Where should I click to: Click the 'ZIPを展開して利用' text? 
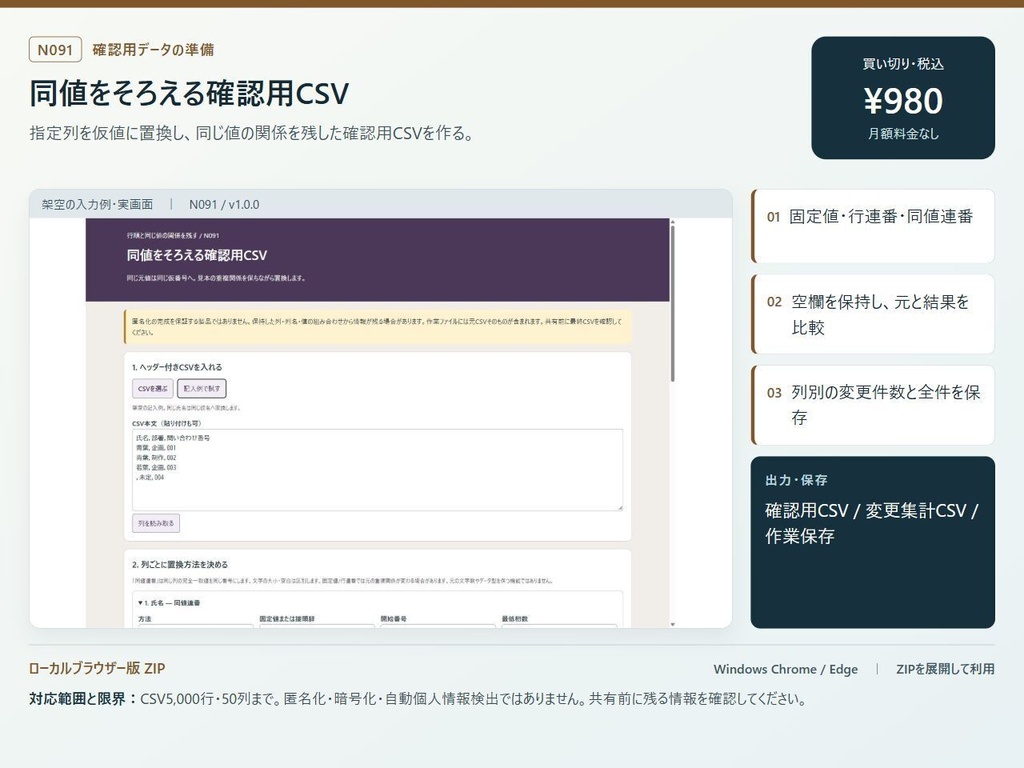click(945, 669)
